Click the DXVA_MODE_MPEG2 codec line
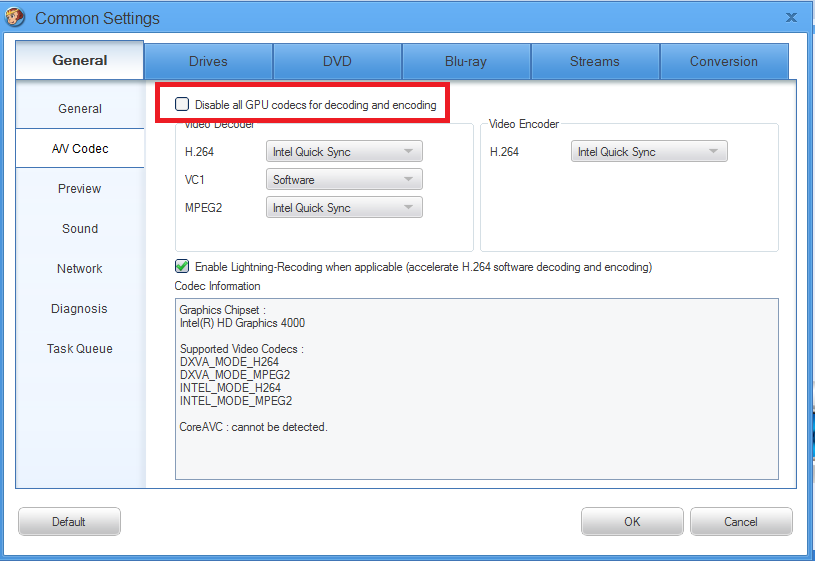815x561 pixels. pyautogui.click(x=235, y=375)
